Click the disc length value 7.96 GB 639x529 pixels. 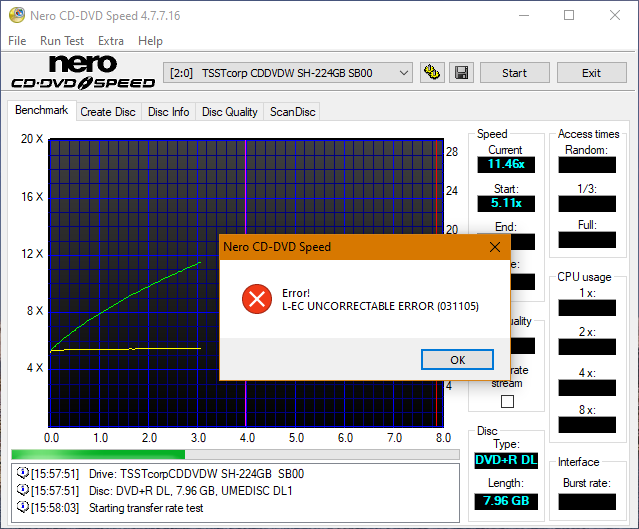click(x=506, y=501)
